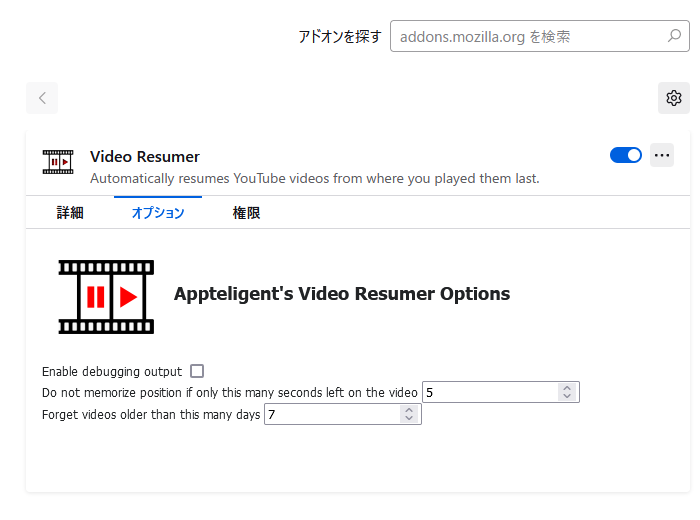Increase the seconds-left value with up arrow
Viewport: 700px width, 520px height.
pos(567,388)
